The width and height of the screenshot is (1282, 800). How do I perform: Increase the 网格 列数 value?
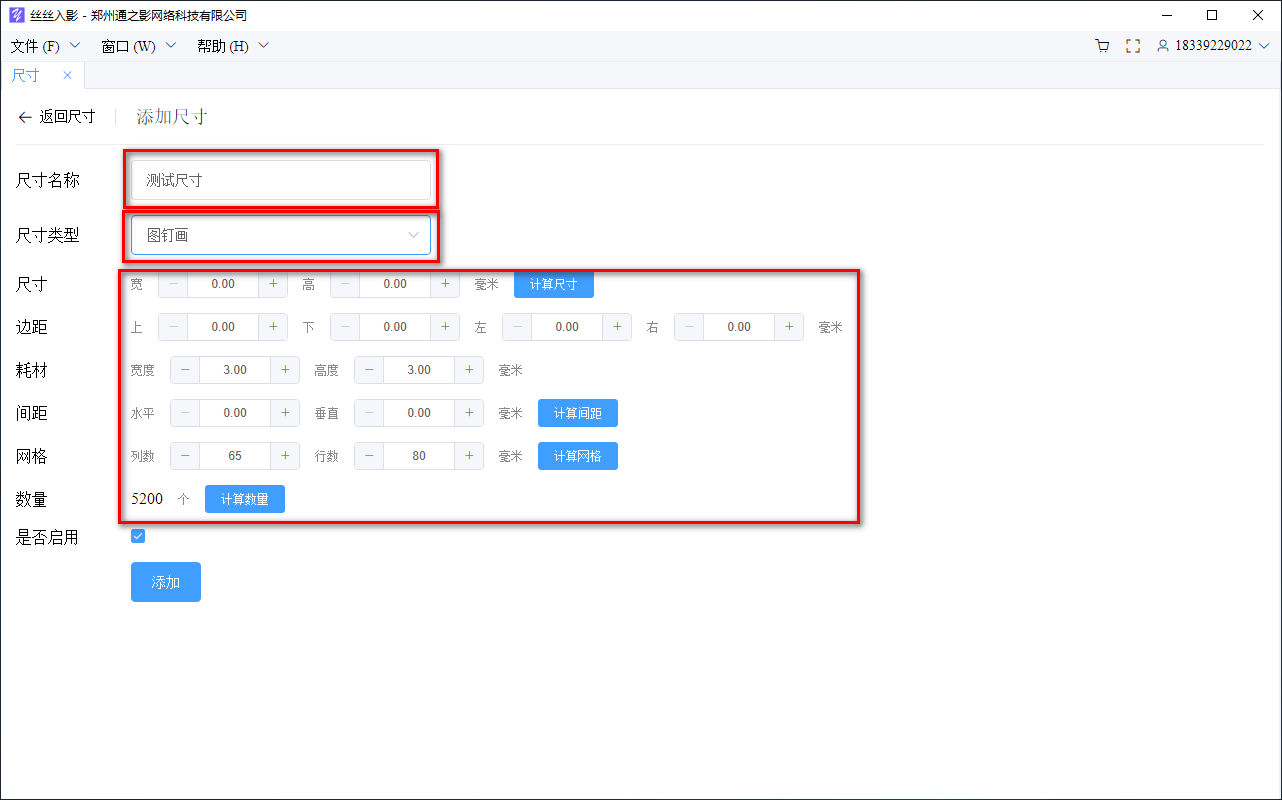coord(285,456)
